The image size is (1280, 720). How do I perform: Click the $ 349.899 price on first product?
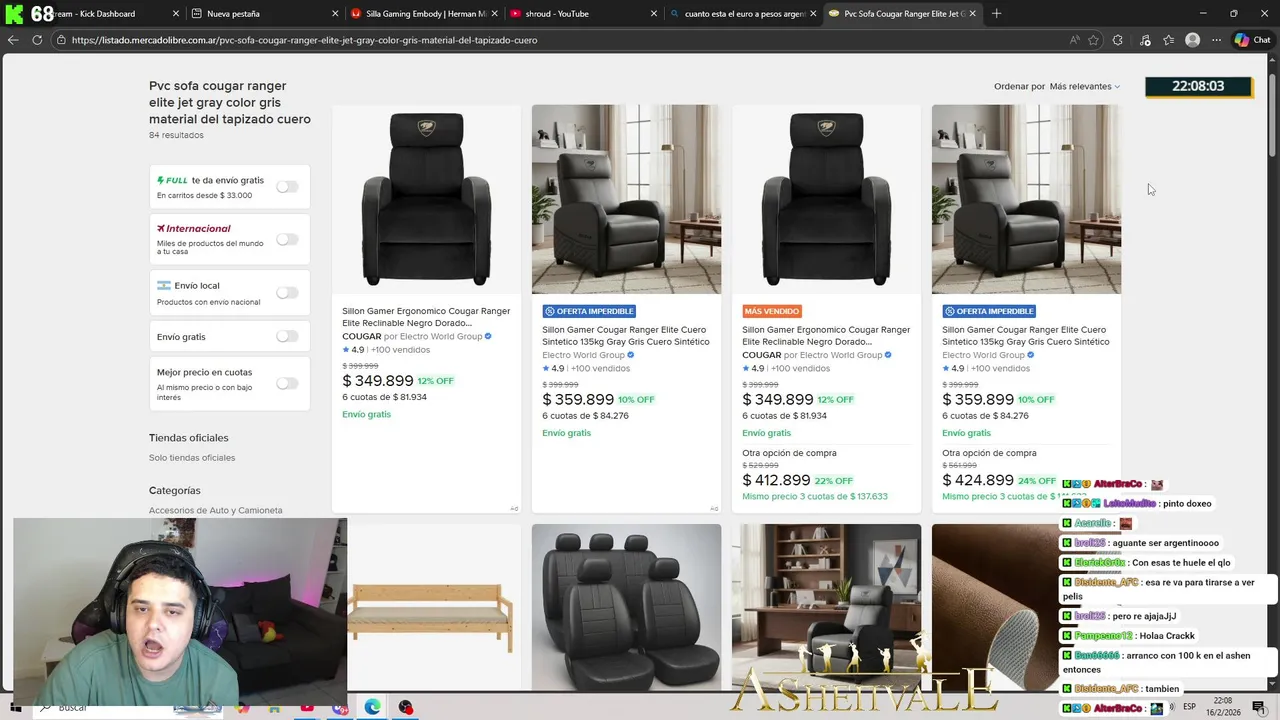point(378,381)
